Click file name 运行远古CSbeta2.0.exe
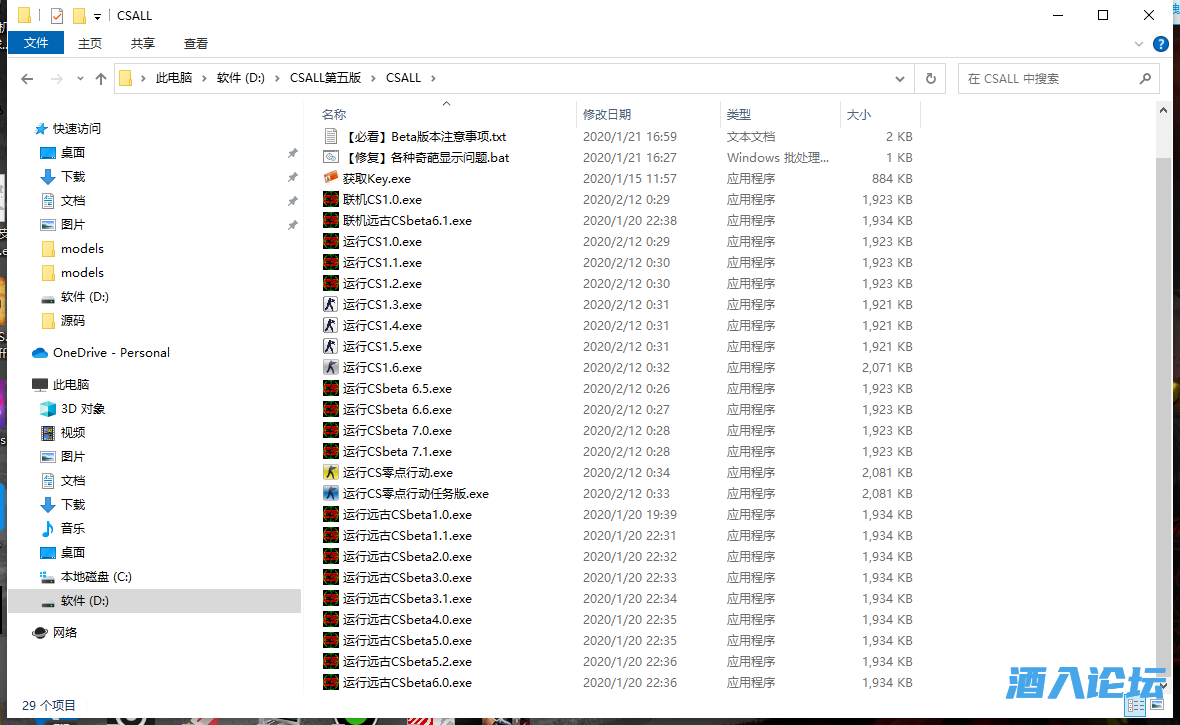The image size is (1180, 725). tap(407, 557)
